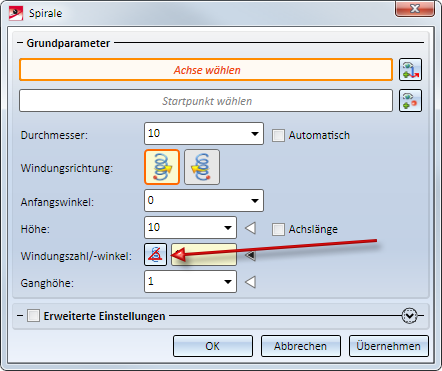
Task: Click the triangle arrow next to Höhe
Action: click(x=250, y=228)
